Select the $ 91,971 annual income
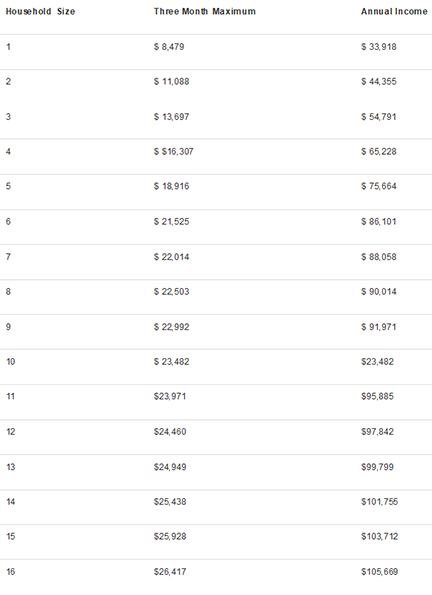The image size is (432, 595). [x=378, y=327]
